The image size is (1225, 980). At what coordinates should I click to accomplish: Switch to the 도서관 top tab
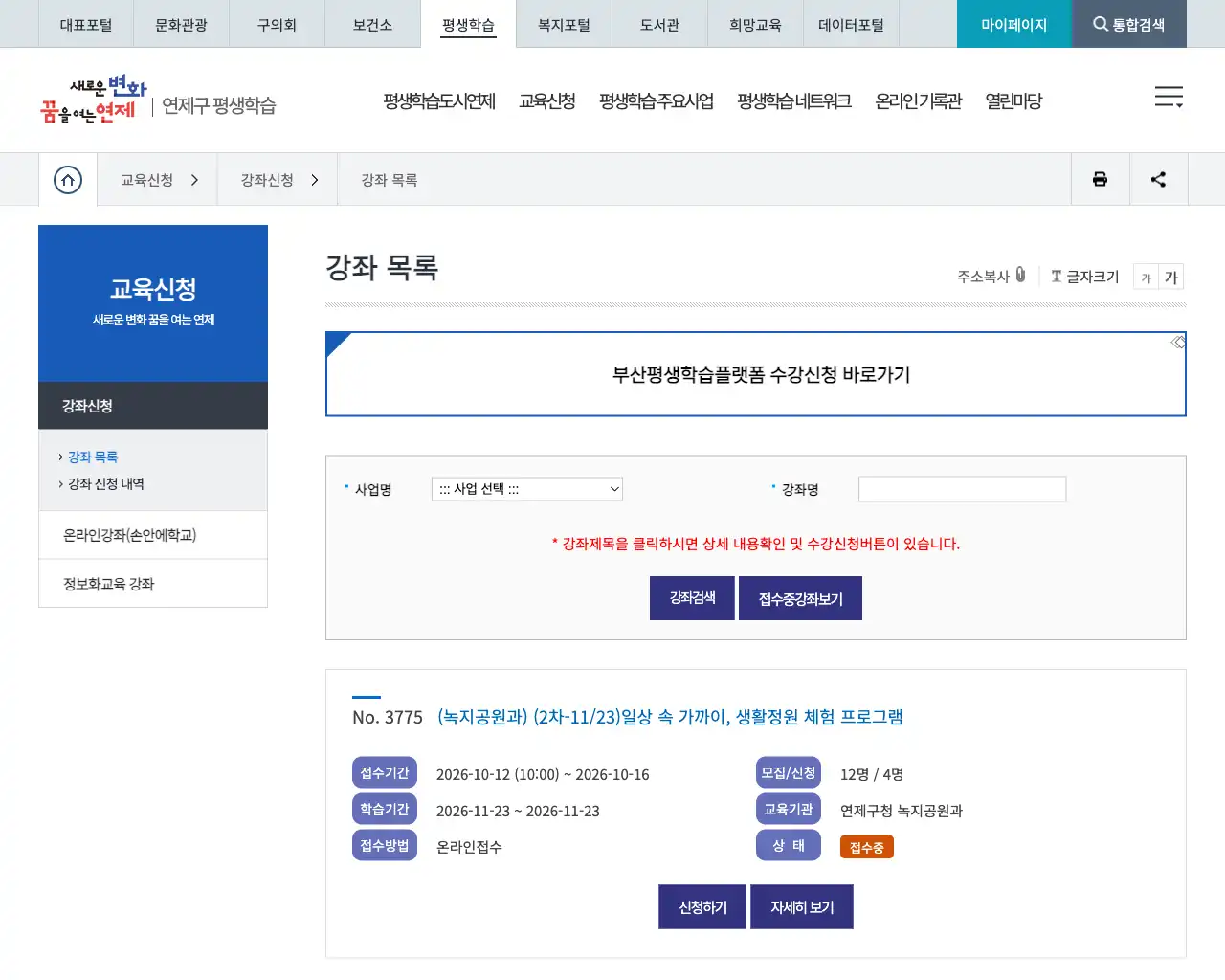click(x=659, y=24)
